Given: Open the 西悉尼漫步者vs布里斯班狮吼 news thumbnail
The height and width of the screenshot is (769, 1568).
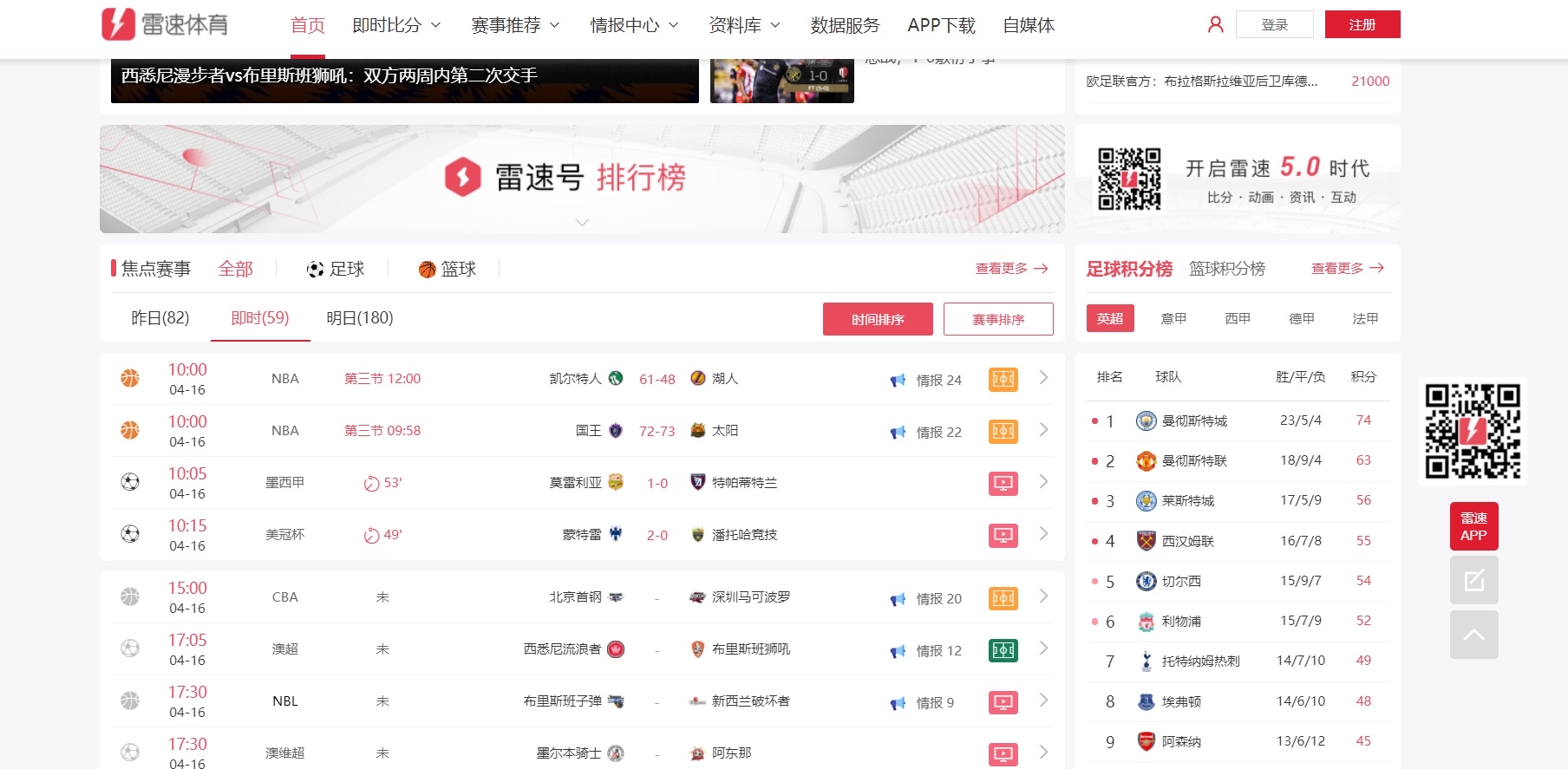Looking at the screenshot, I should point(404,80).
